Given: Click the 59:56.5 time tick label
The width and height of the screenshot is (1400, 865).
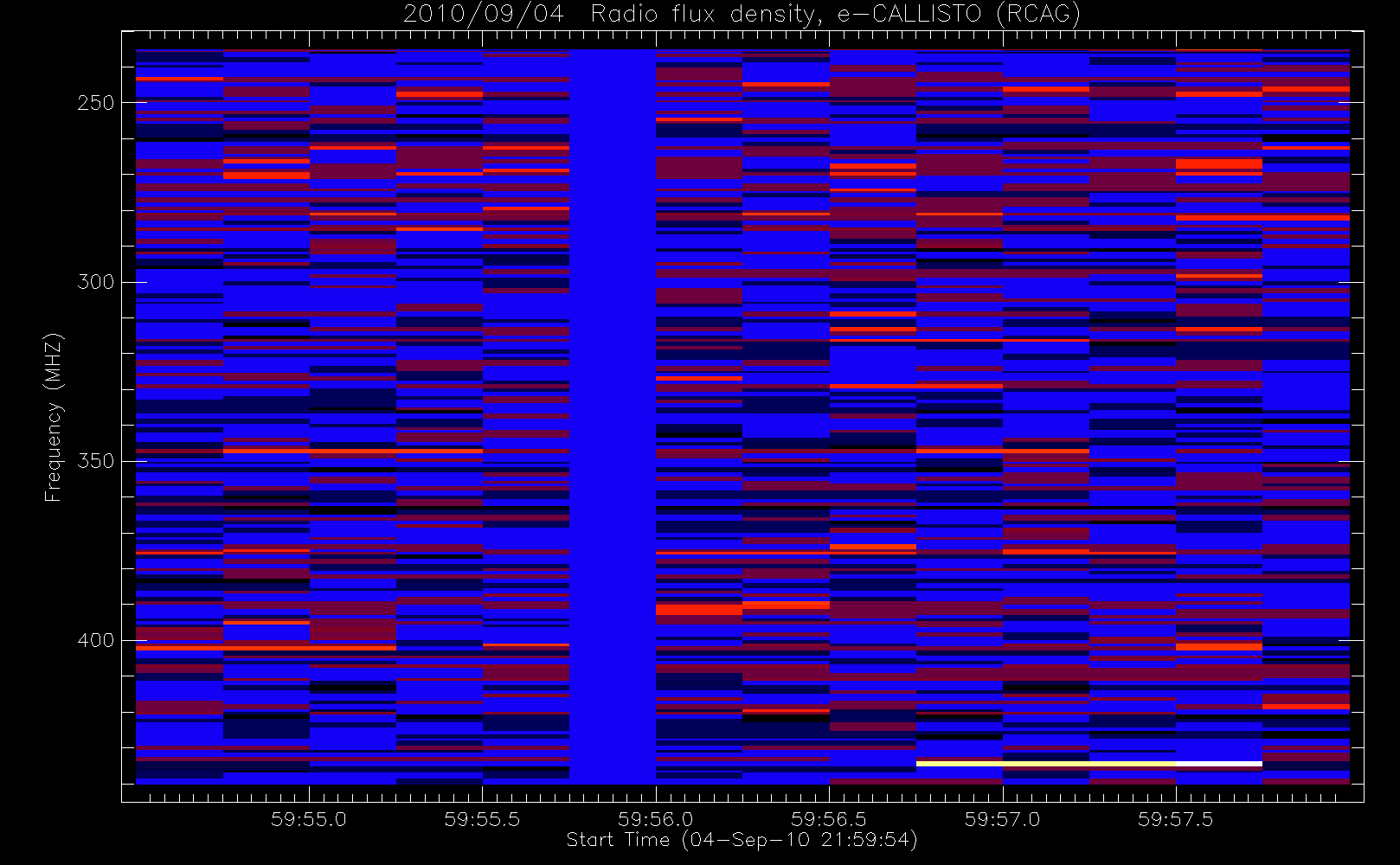Looking at the screenshot, I should tap(829, 819).
